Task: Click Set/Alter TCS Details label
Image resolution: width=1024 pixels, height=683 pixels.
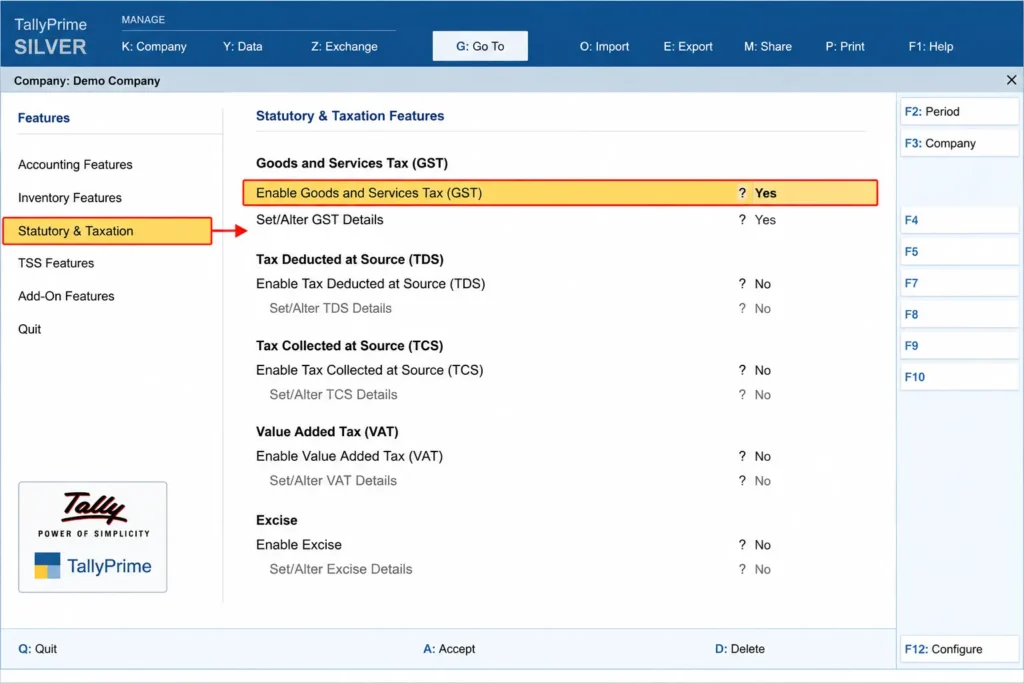Action: click(x=333, y=395)
